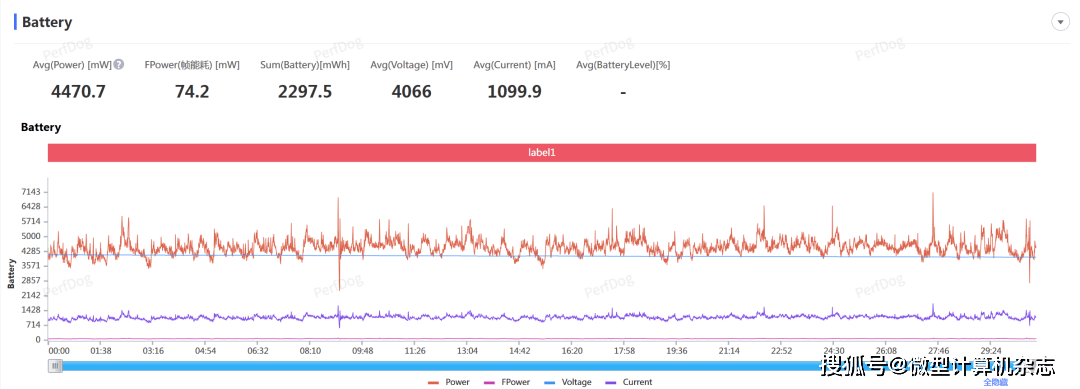
Task: Toggle the Voltage series in the legend
Action: click(568, 382)
